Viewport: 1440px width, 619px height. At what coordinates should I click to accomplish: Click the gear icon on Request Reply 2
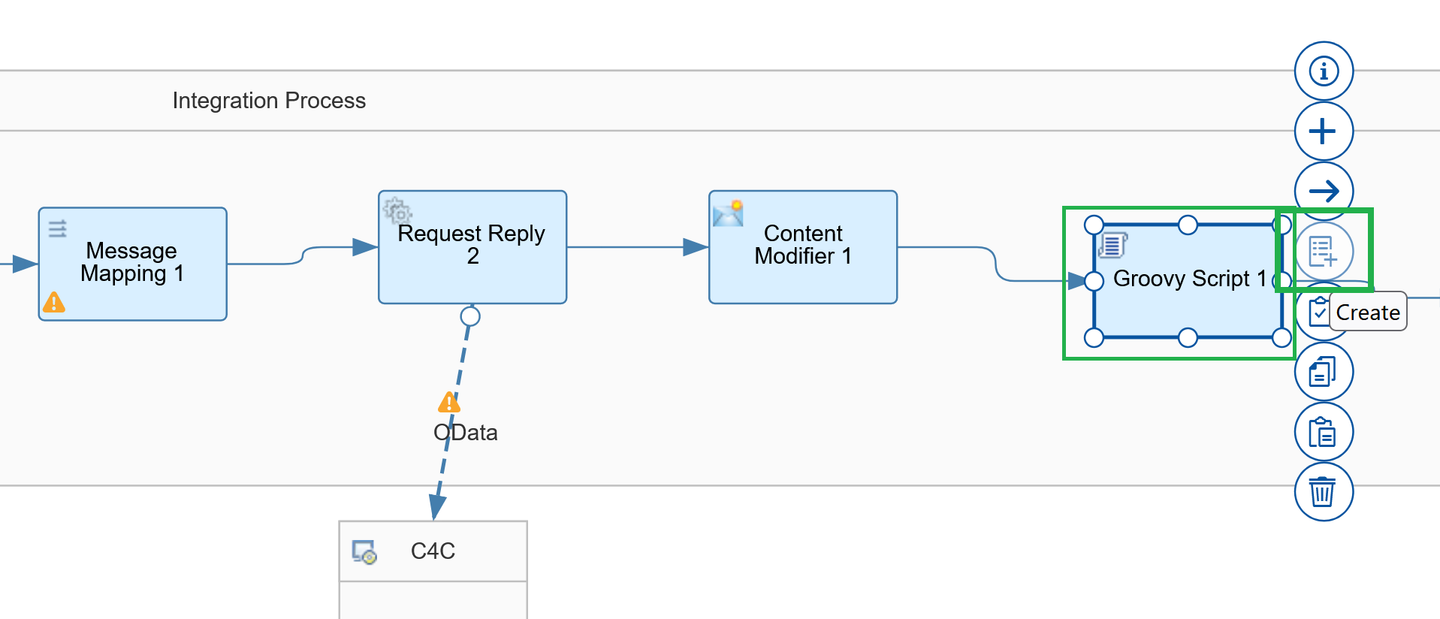pyautogui.click(x=398, y=210)
